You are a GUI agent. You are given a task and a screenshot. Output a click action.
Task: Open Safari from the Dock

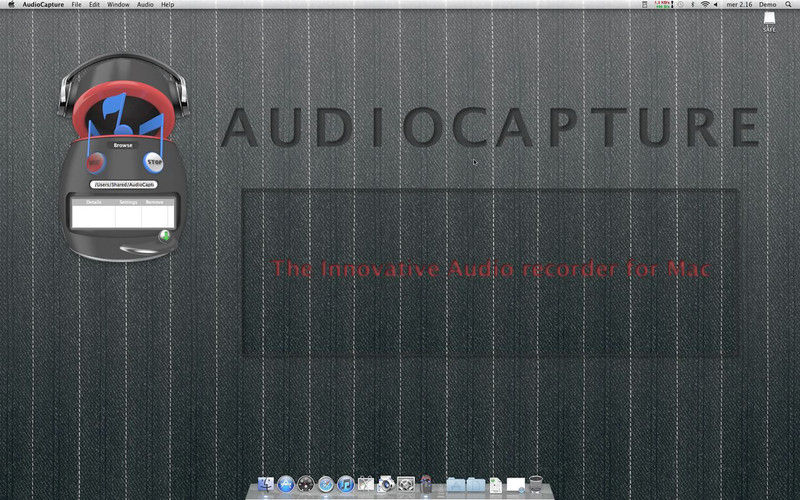click(326, 484)
